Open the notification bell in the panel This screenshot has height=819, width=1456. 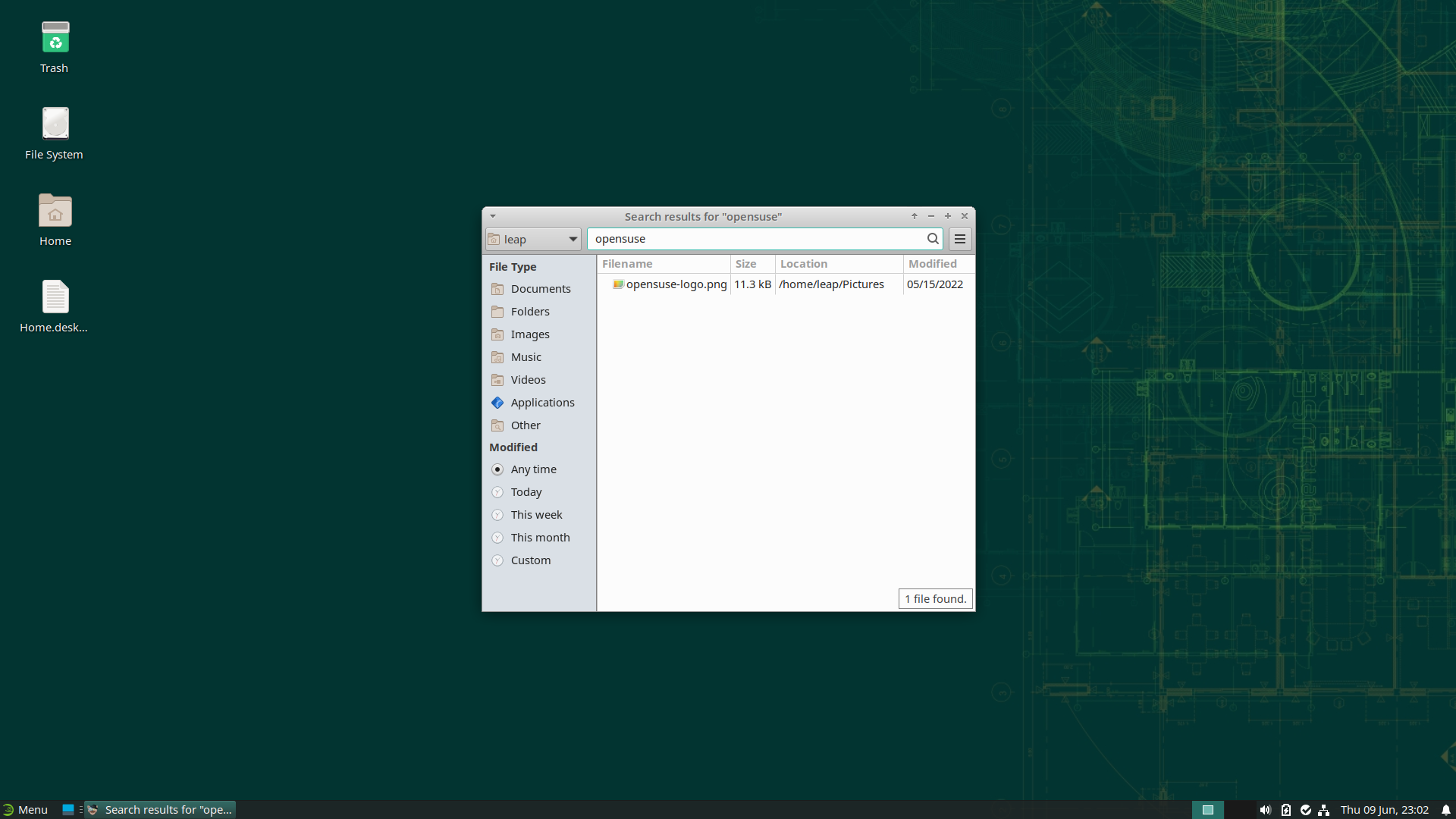1445,810
